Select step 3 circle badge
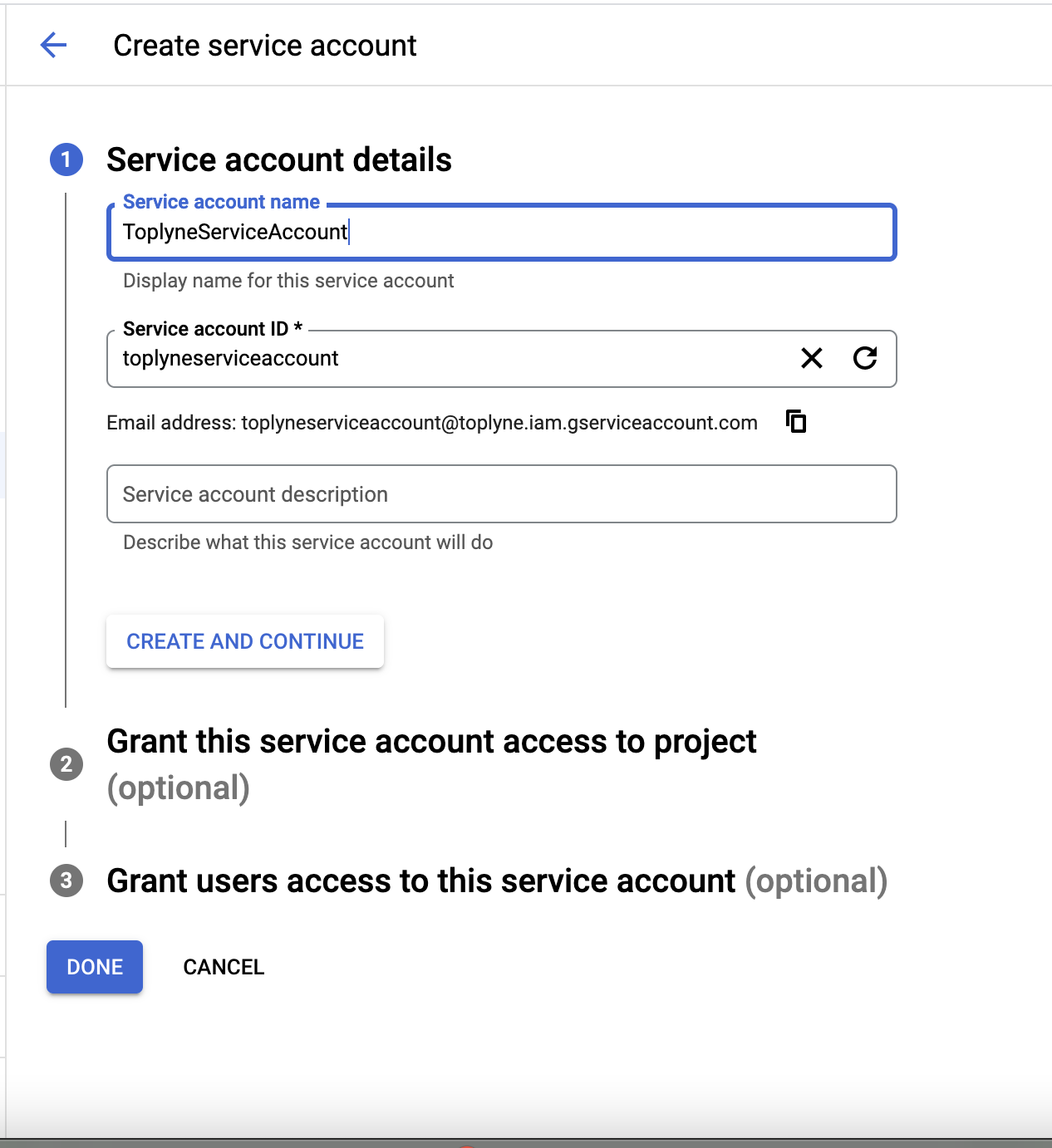 tap(66, 881)
